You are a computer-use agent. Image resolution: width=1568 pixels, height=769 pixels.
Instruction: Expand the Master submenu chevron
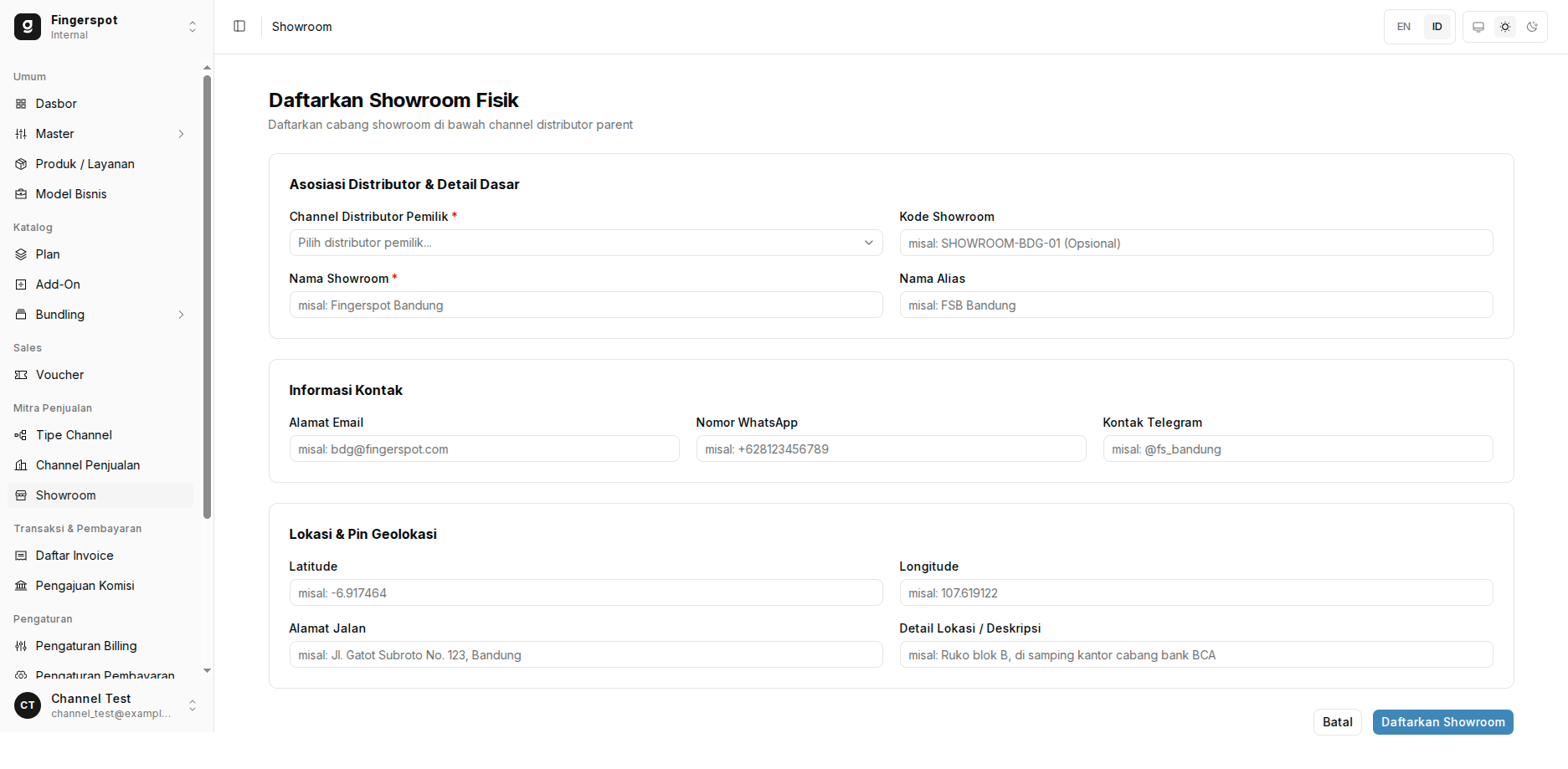click(181, 134)
